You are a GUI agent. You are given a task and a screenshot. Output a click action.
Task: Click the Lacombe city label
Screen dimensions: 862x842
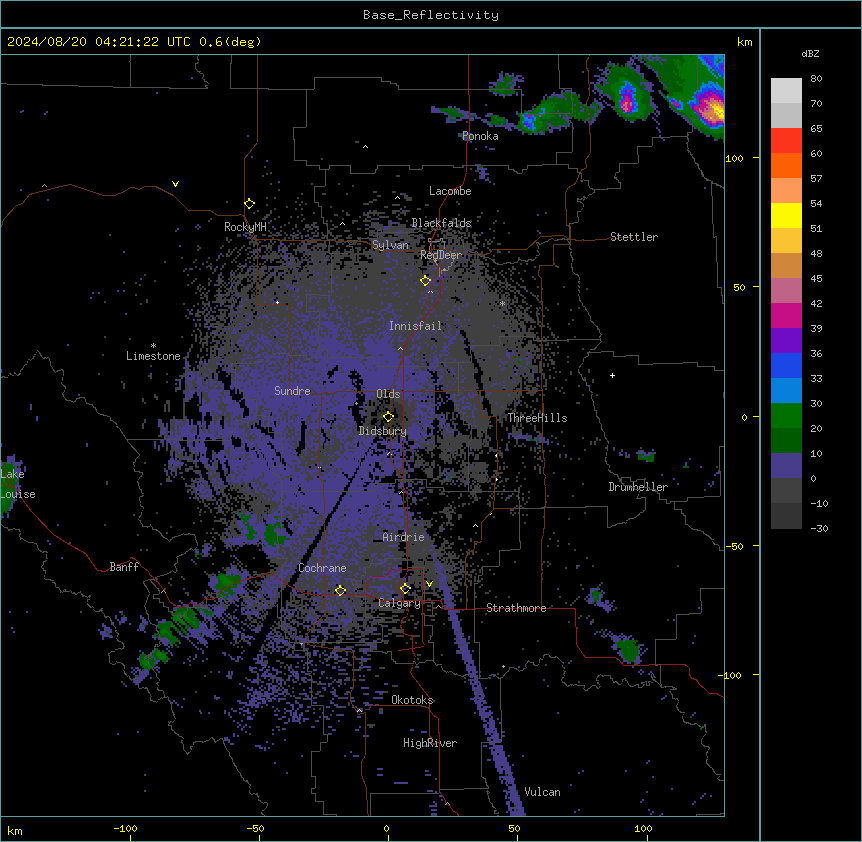[450, 191]
